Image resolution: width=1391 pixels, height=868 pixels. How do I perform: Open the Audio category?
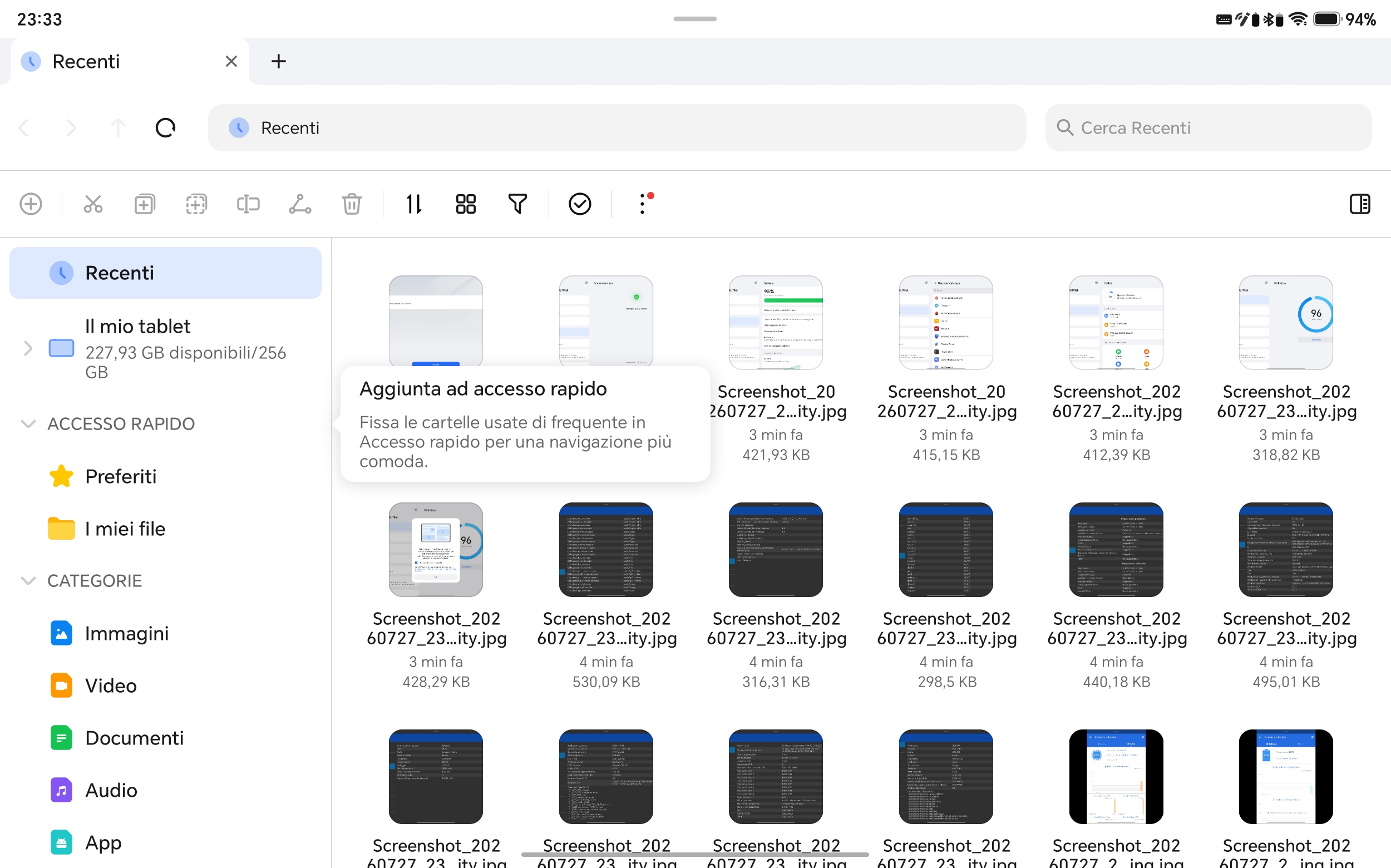pos(165,790)
